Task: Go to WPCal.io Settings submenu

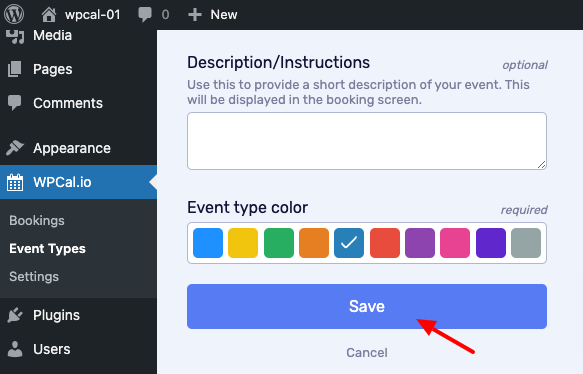Action: coord(34,277)
